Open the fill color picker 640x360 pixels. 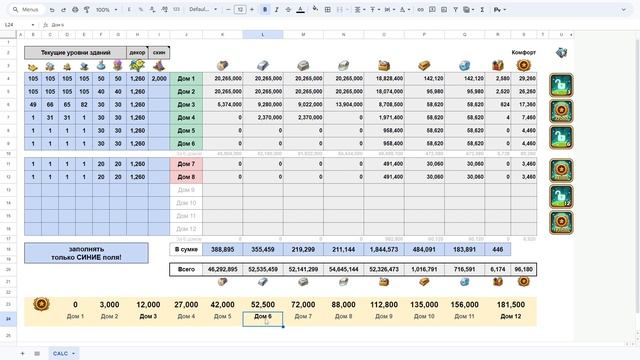[315, 10]
